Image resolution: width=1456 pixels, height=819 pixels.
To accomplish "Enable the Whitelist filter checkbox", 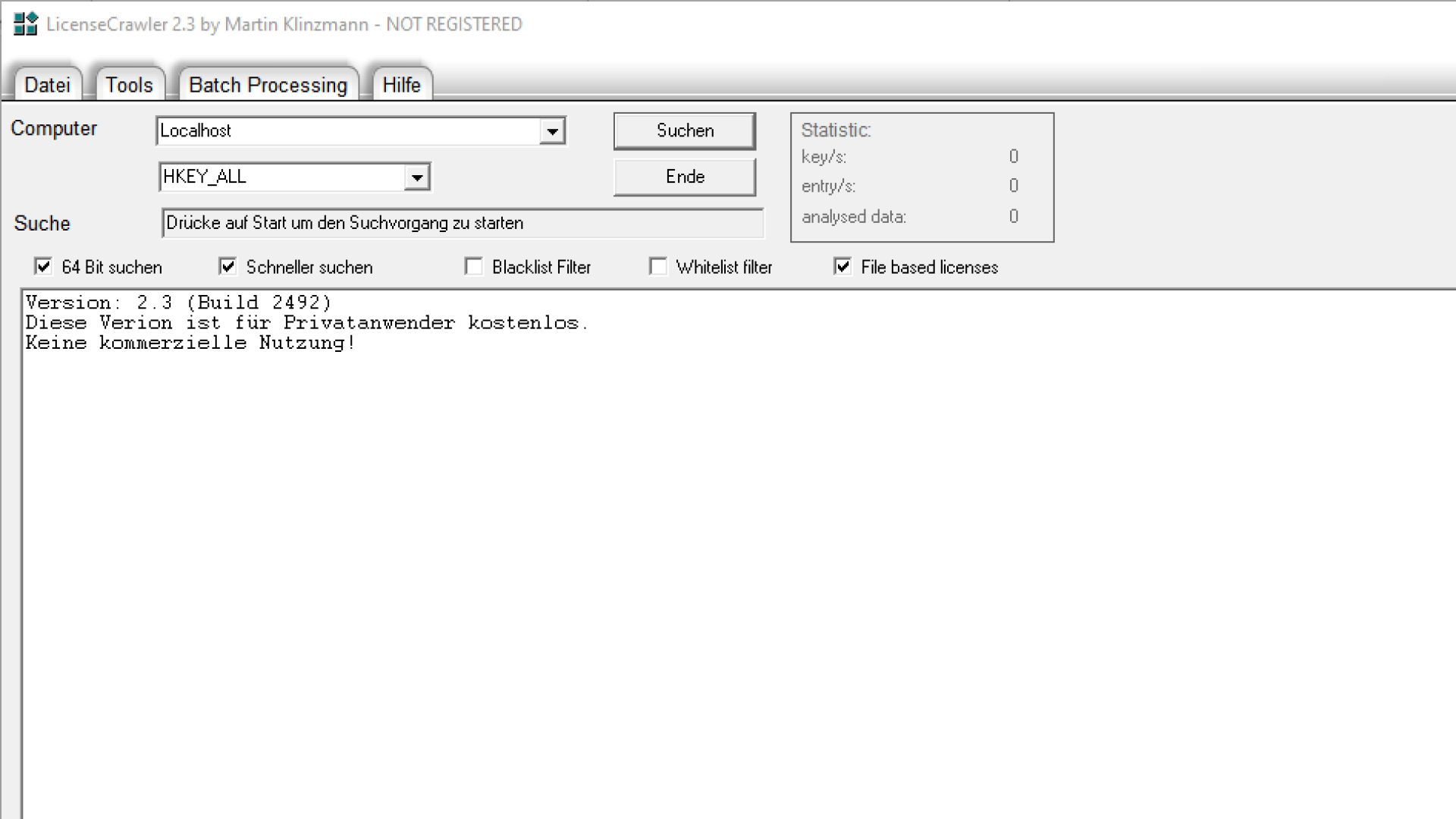I will pos(658,266).
